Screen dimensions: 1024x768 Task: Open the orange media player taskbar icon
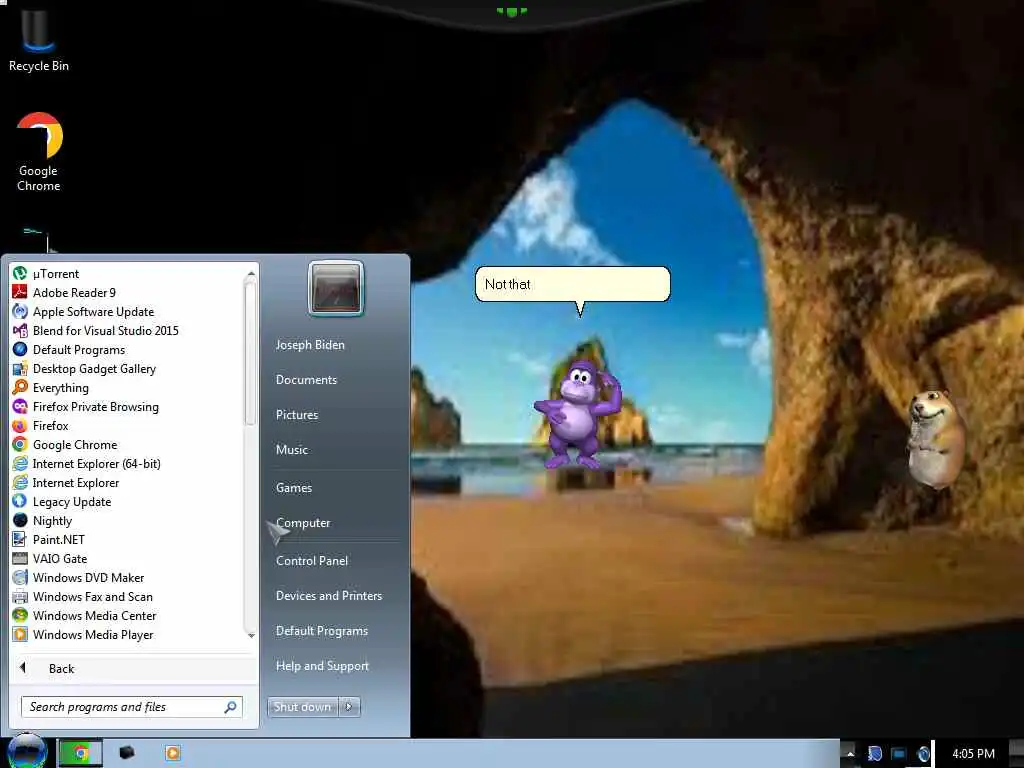pos(172,753)
